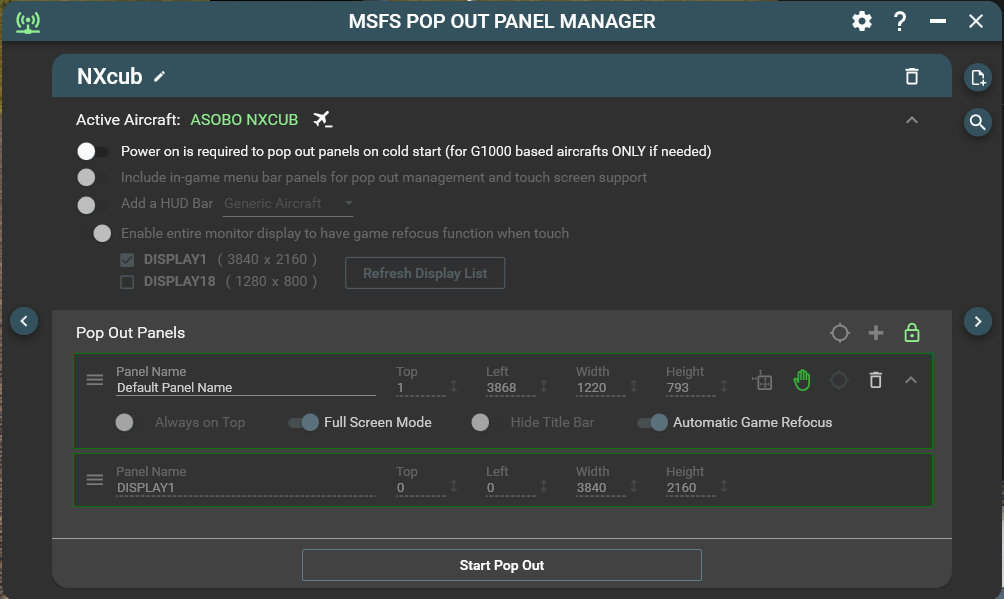The height and width of the screenshot is (599, 1004).
Task: Click pencil icon to rename NXcub profile
Action: [160, 77]
